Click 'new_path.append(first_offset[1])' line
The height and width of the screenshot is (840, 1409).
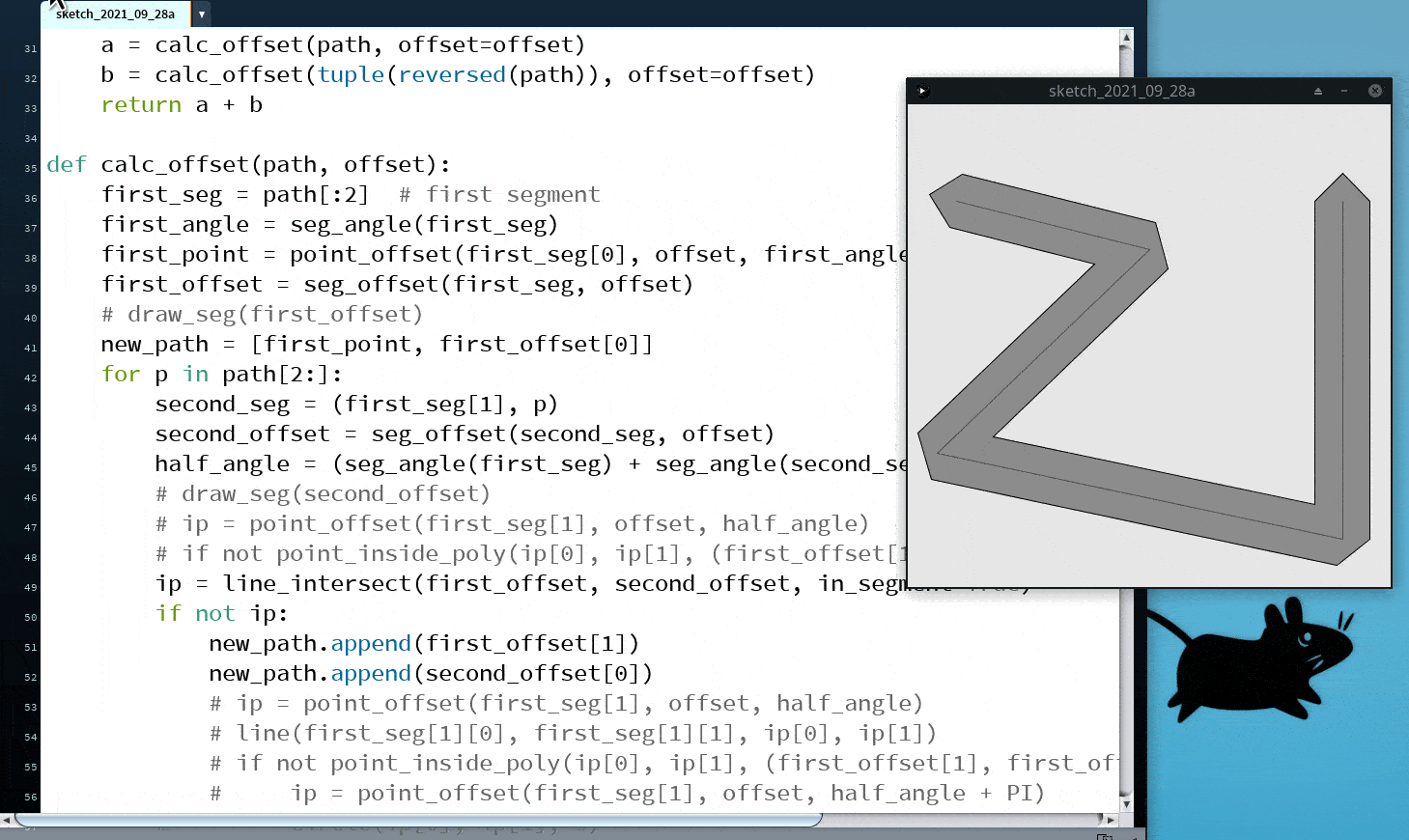click(424, 644)
